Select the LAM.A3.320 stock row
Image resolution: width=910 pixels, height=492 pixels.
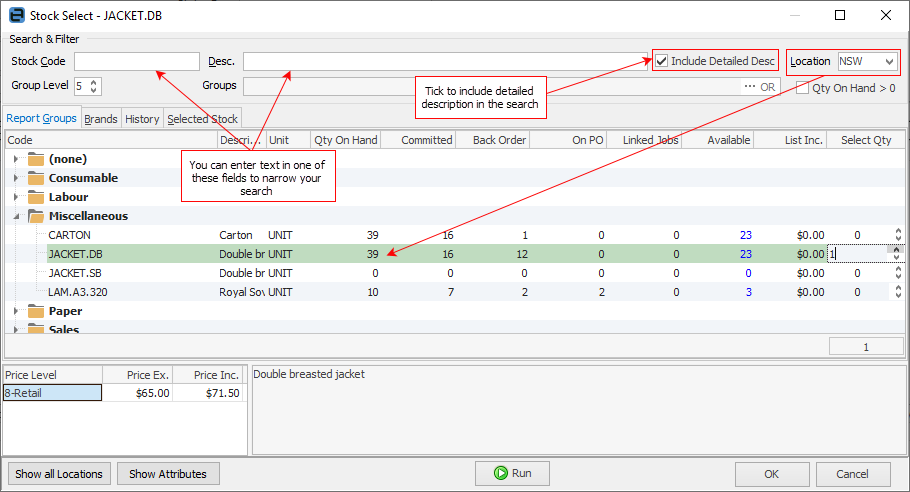coord(456,292)
